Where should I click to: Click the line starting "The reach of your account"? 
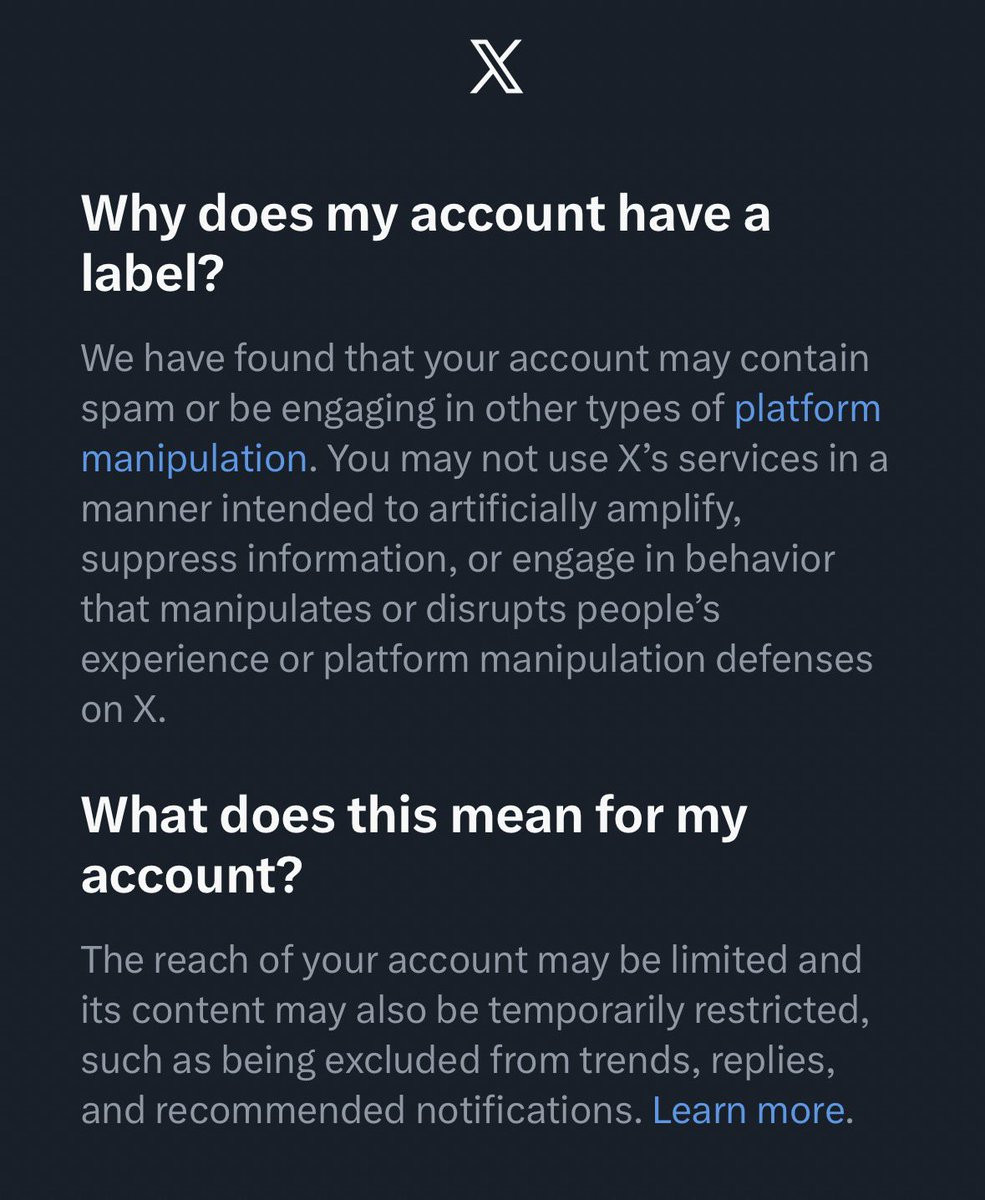[470, 960]
